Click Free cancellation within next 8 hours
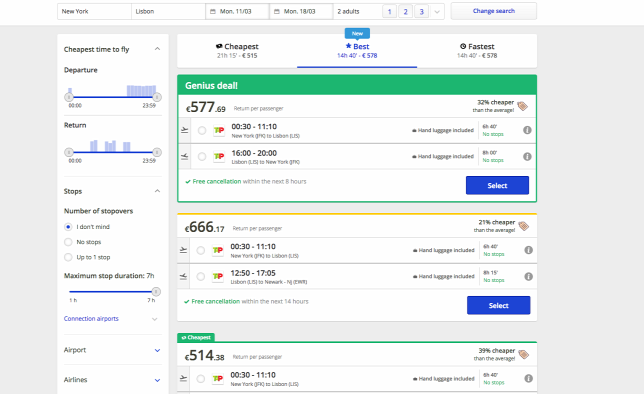 [x=246, y=181]
